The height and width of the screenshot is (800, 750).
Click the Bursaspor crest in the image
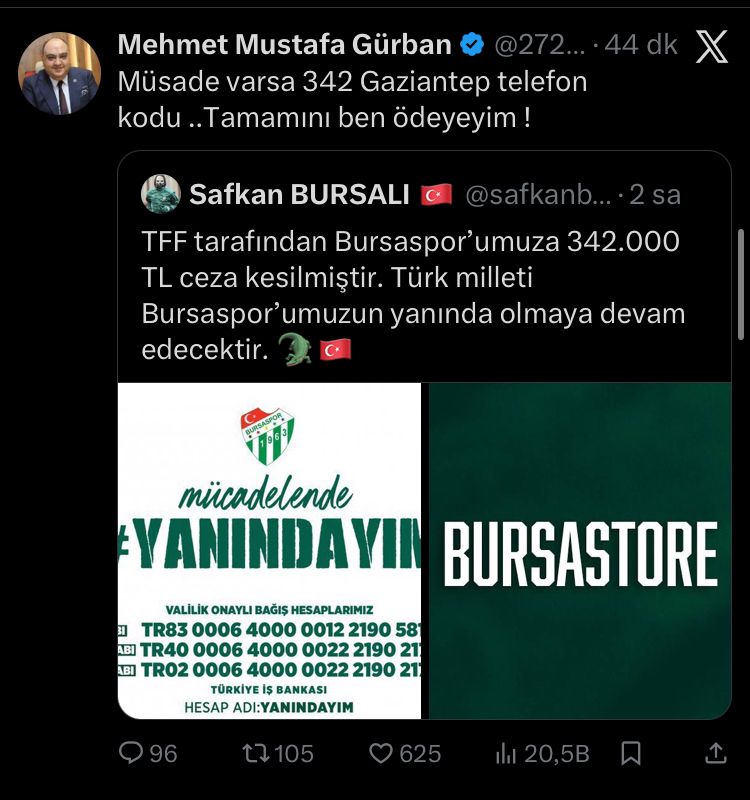(x=267, y=436)
